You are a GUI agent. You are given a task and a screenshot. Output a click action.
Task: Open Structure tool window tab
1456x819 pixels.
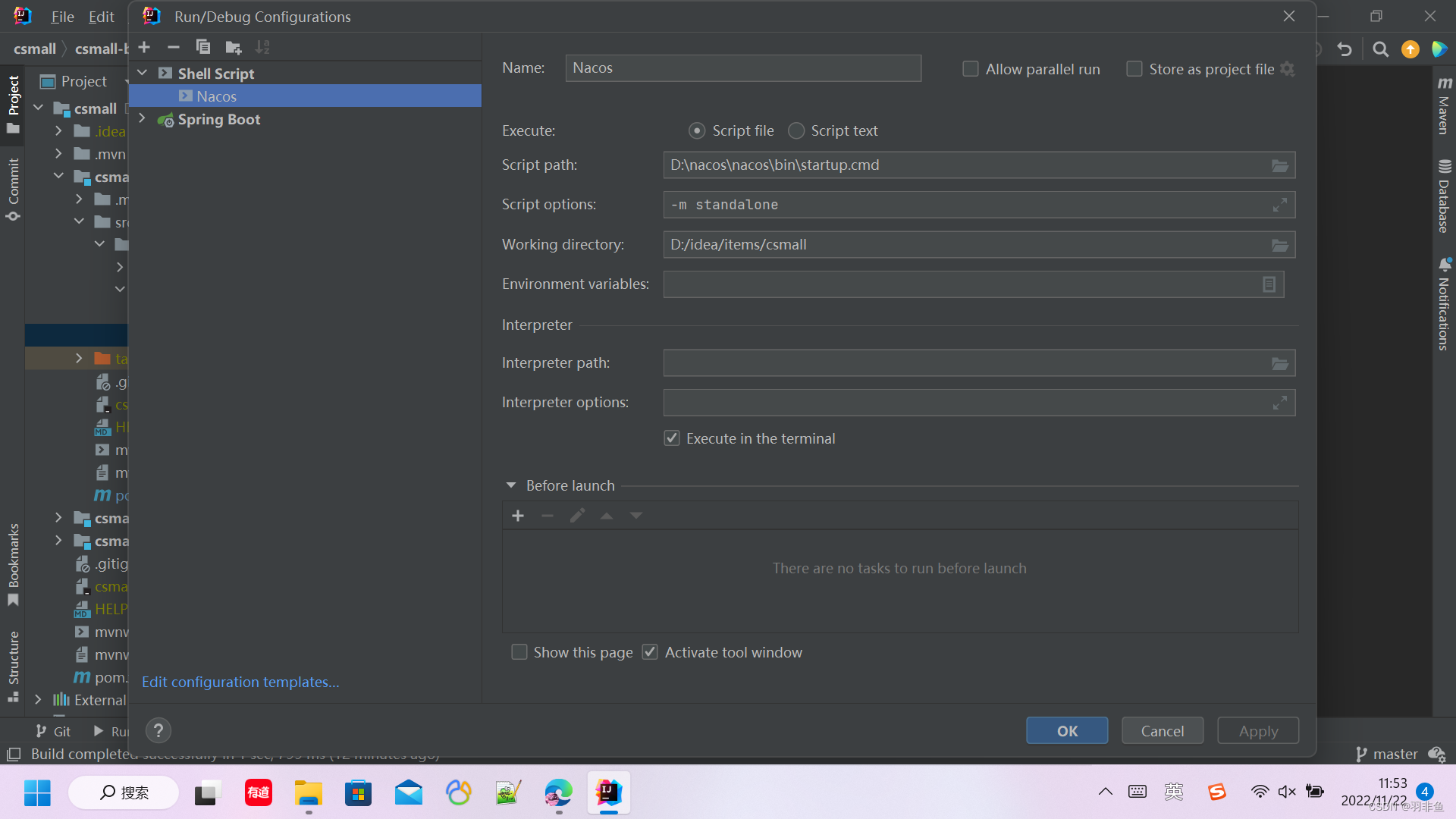13,666
